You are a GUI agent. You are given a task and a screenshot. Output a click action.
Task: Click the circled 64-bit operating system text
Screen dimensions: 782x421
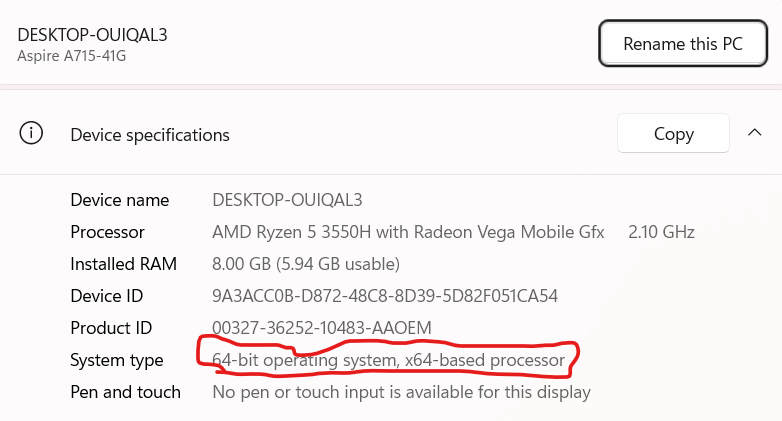click(x=388, y=360)
